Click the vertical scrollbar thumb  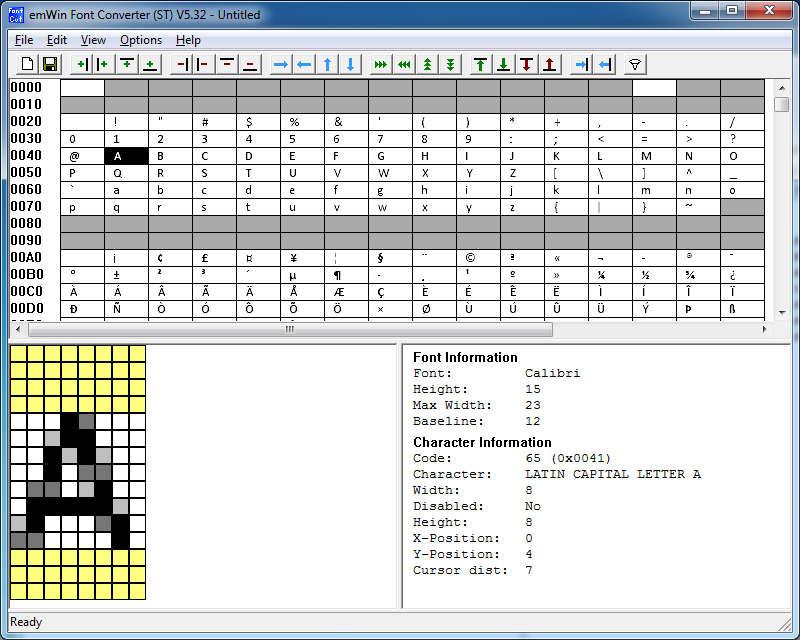(782, 104)
